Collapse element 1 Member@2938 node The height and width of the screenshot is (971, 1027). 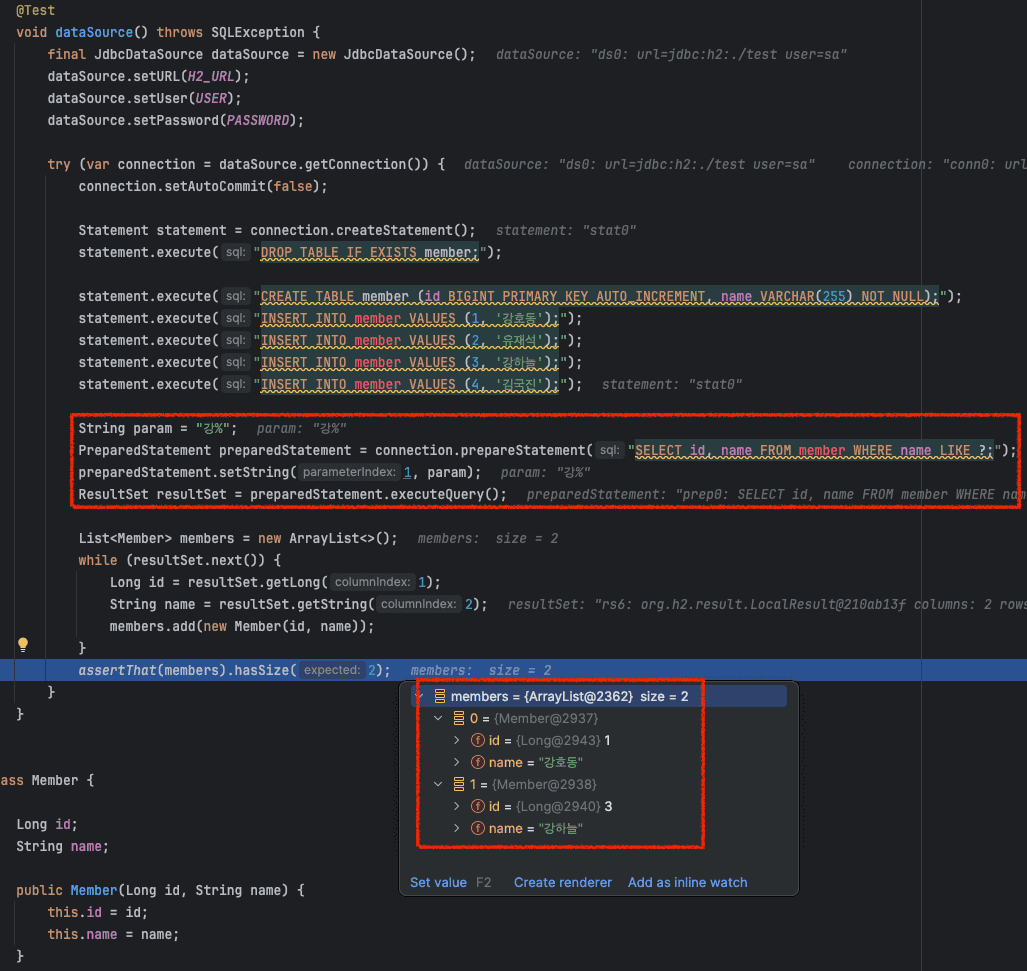(438, 784)
